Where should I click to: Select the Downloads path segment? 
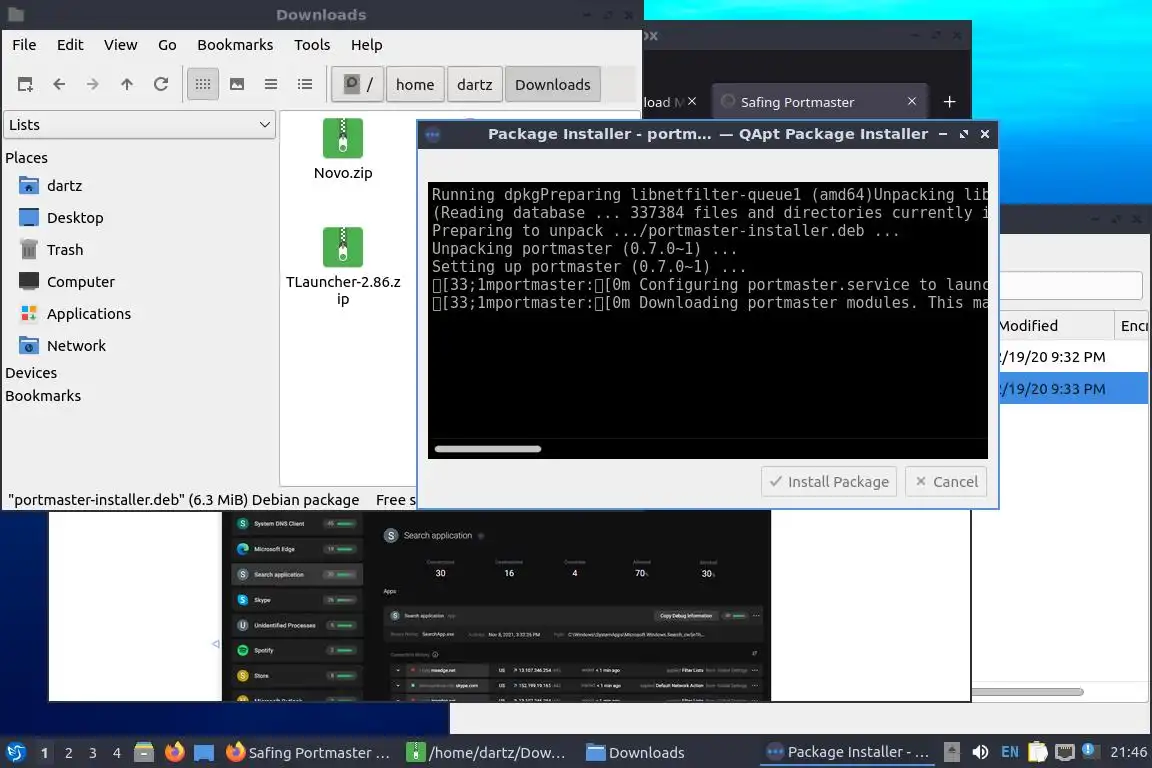(x=552, y=85)
